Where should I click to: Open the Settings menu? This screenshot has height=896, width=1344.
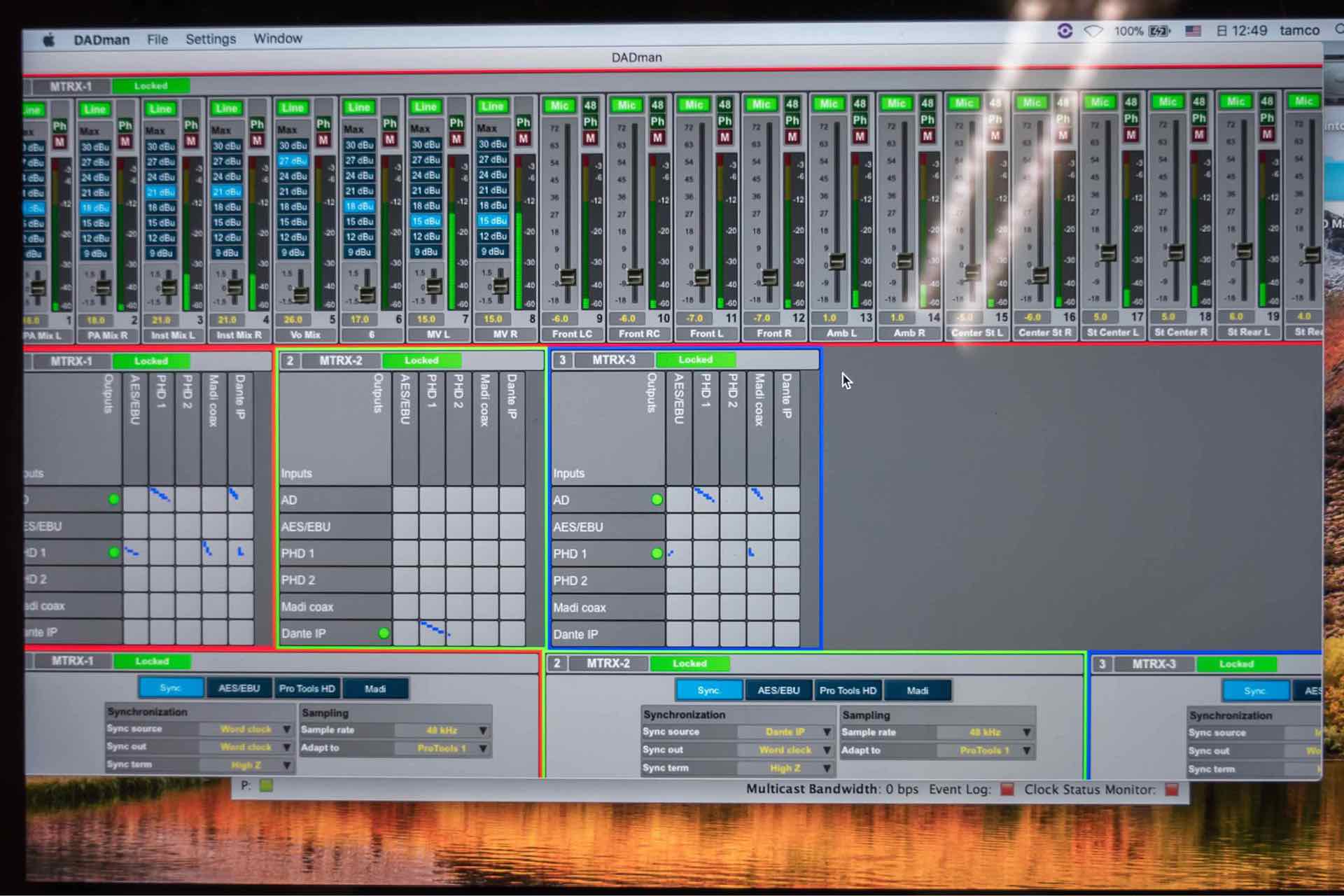(x=211, y=39)
